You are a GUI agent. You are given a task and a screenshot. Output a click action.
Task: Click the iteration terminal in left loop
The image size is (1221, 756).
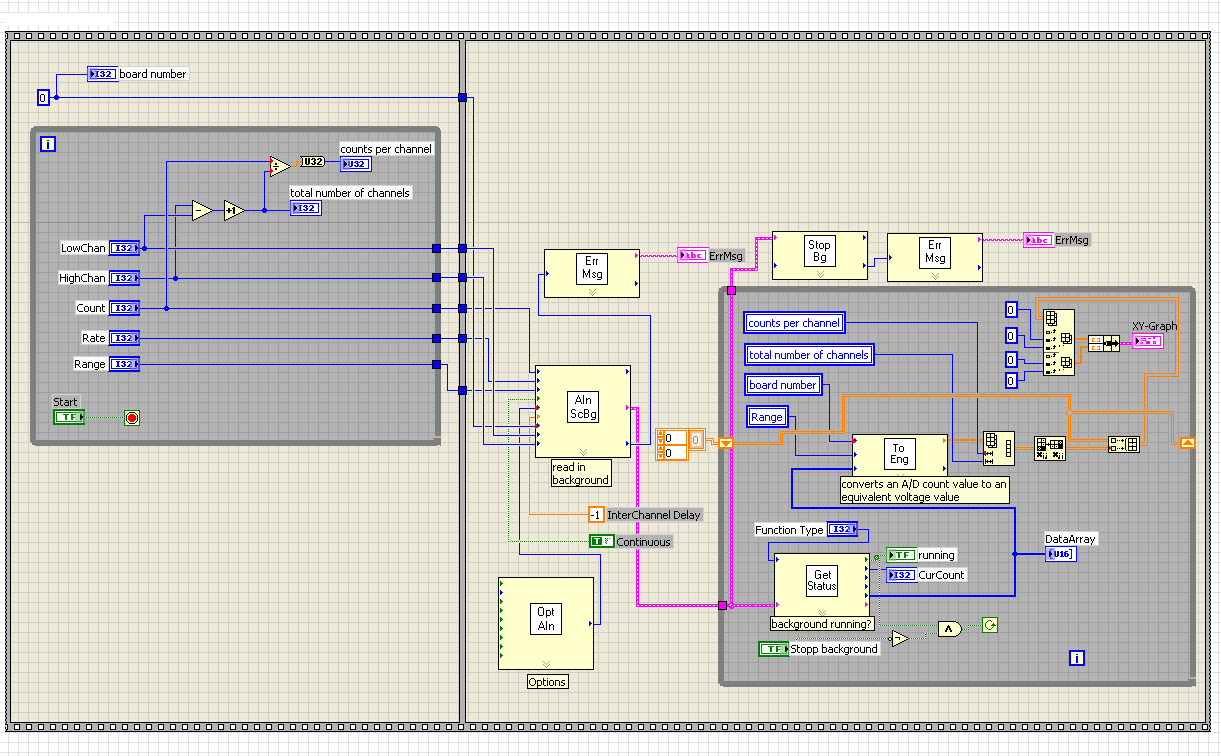pyautogui.click(x=47, y=144)
